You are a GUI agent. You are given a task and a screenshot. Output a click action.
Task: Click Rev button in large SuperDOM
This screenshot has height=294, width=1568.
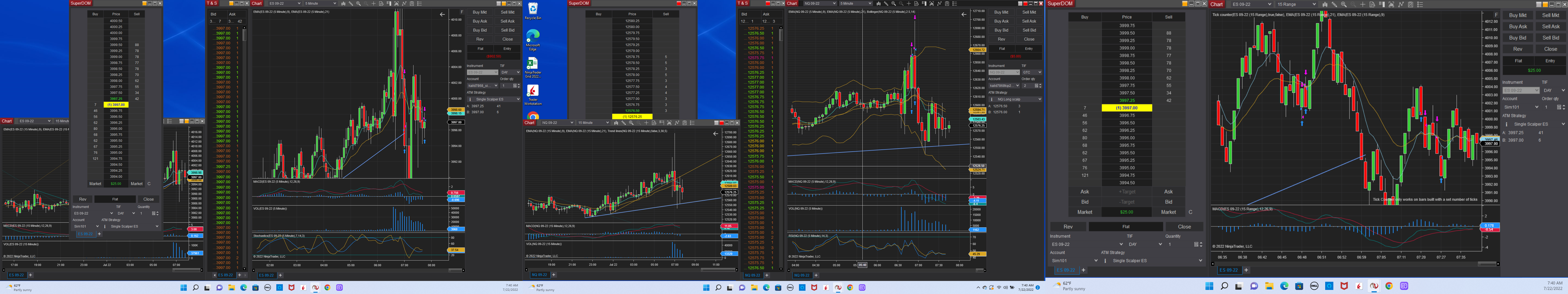click(x=1068, y=226)
